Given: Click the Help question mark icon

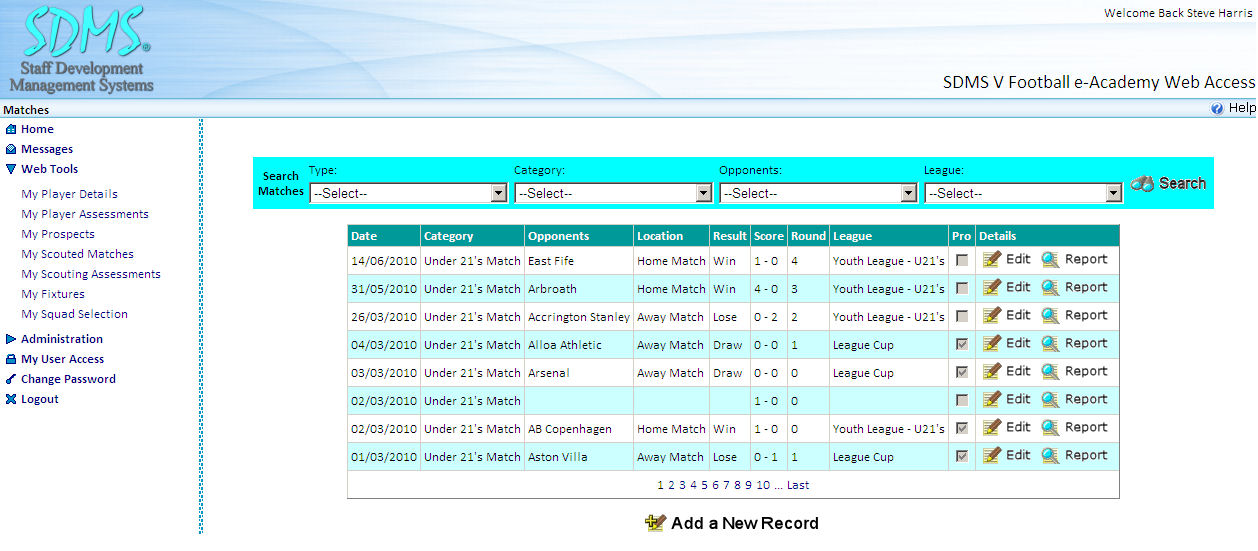Looking at the screenshot, I should [1217, 108].
